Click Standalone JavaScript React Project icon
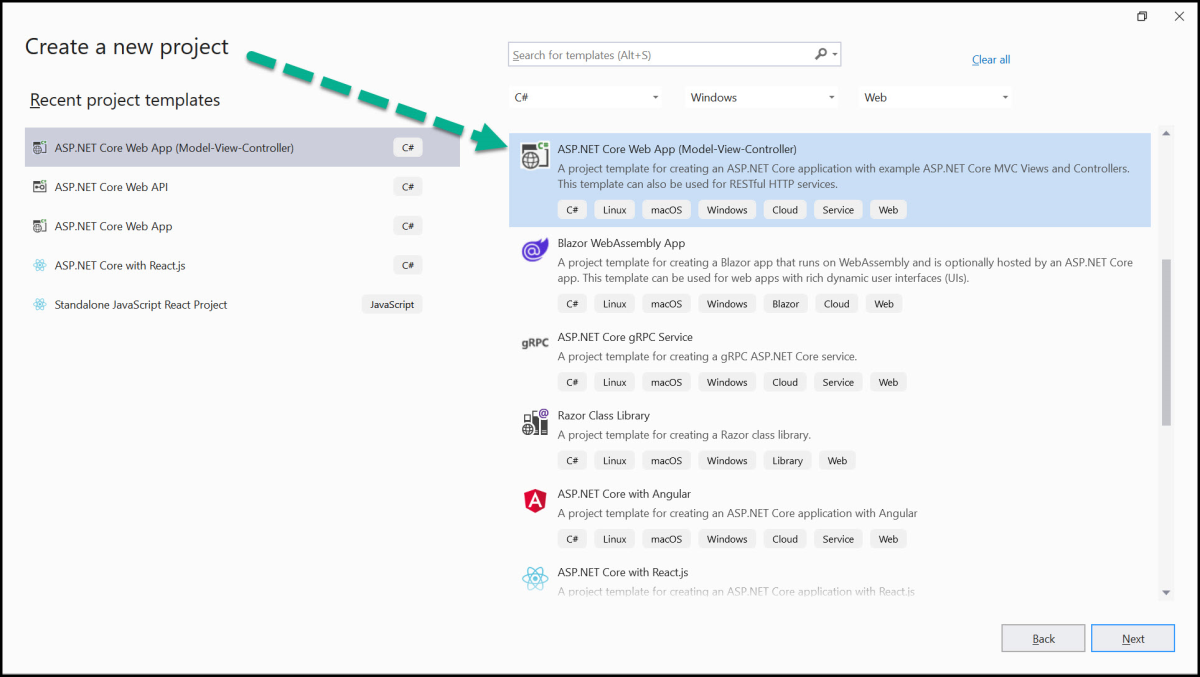The width and height of the screenshot is (1200, 677). click(x=40, y=304)
